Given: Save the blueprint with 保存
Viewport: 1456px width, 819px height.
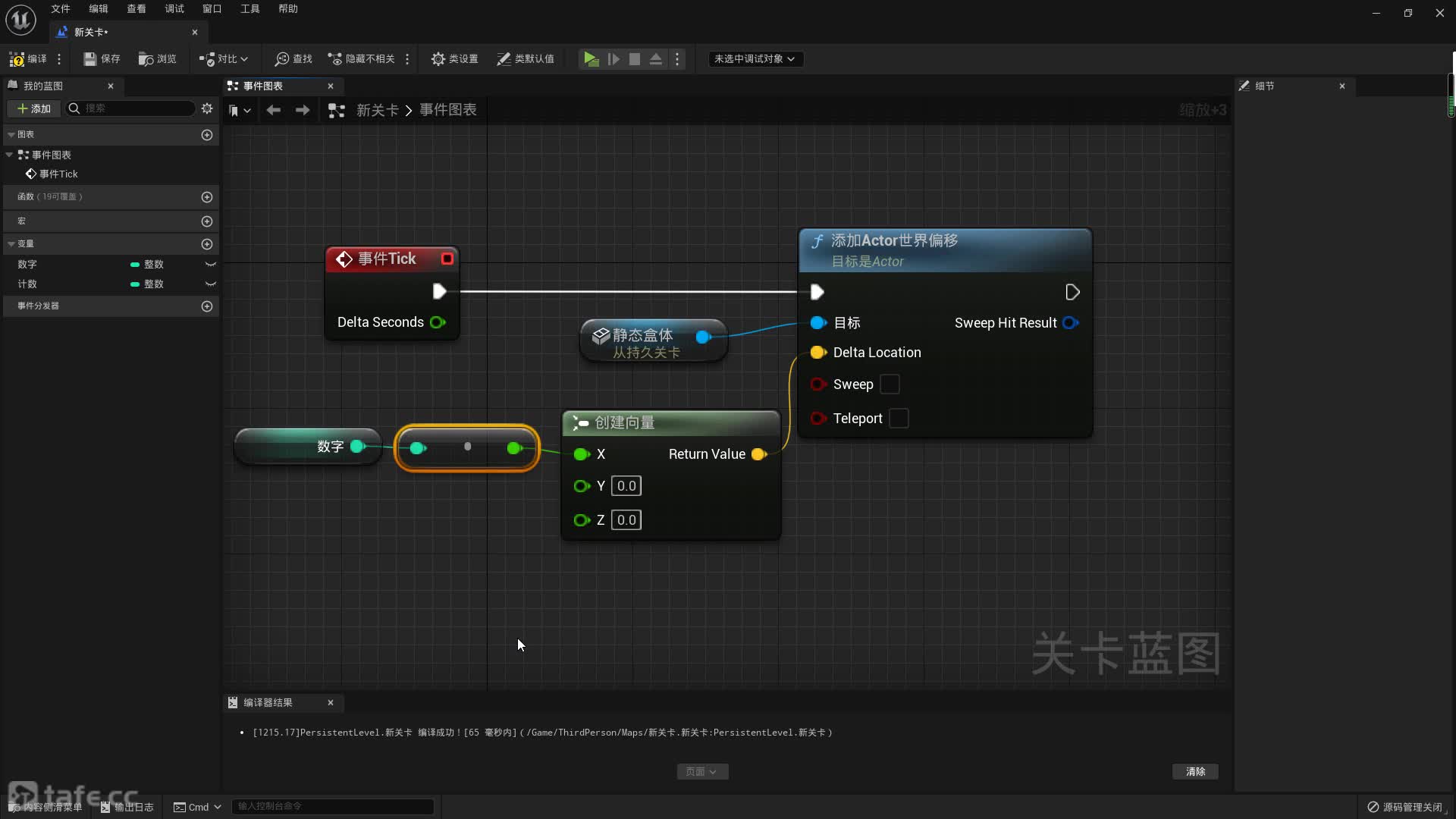Looking at the screenshot, I should coord(102,59).
